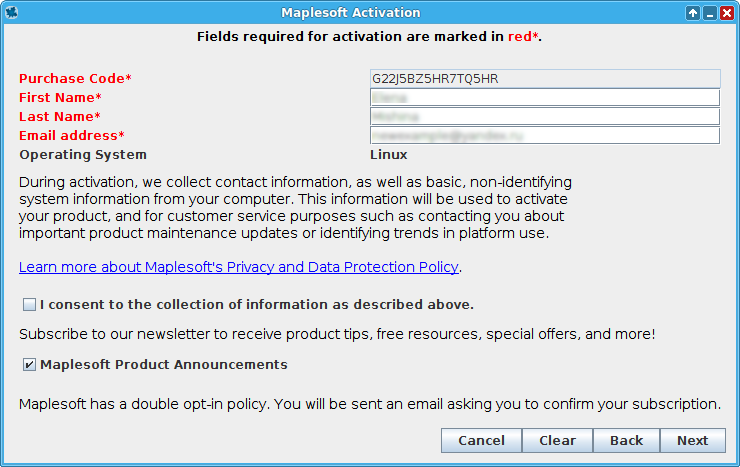Click the 'Subscribe to our newsletter' text line

pos(337,334)
